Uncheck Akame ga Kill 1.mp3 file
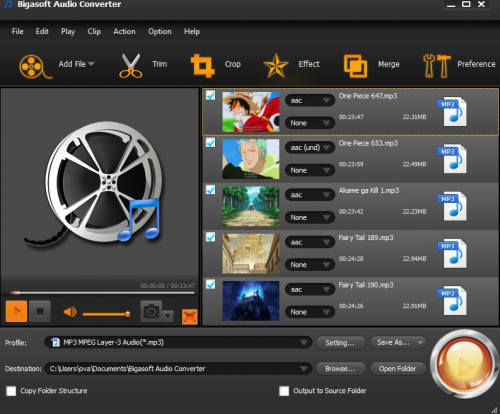The width and height of the screenshot is (500, 414). point(210,190)
